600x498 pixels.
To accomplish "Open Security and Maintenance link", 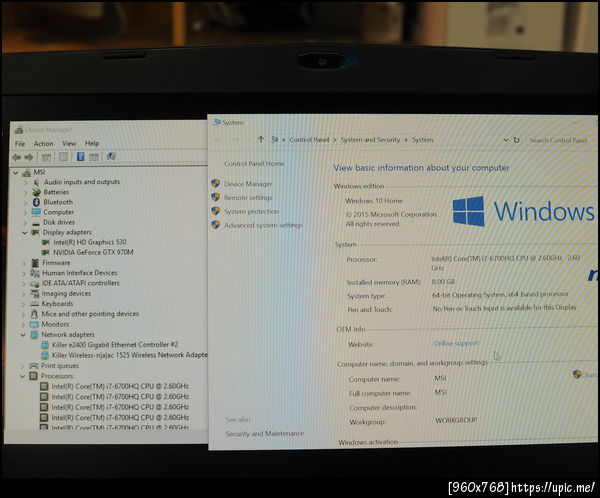I will 264,434.
